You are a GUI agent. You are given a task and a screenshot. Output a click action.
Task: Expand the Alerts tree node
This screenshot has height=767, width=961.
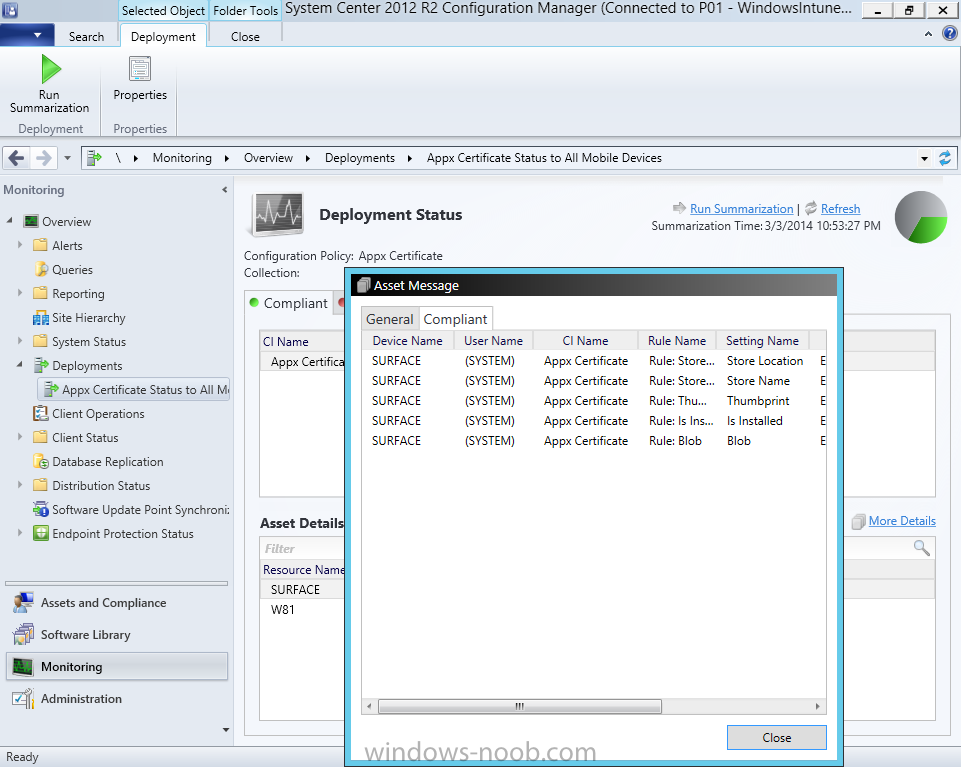[20, 245]
